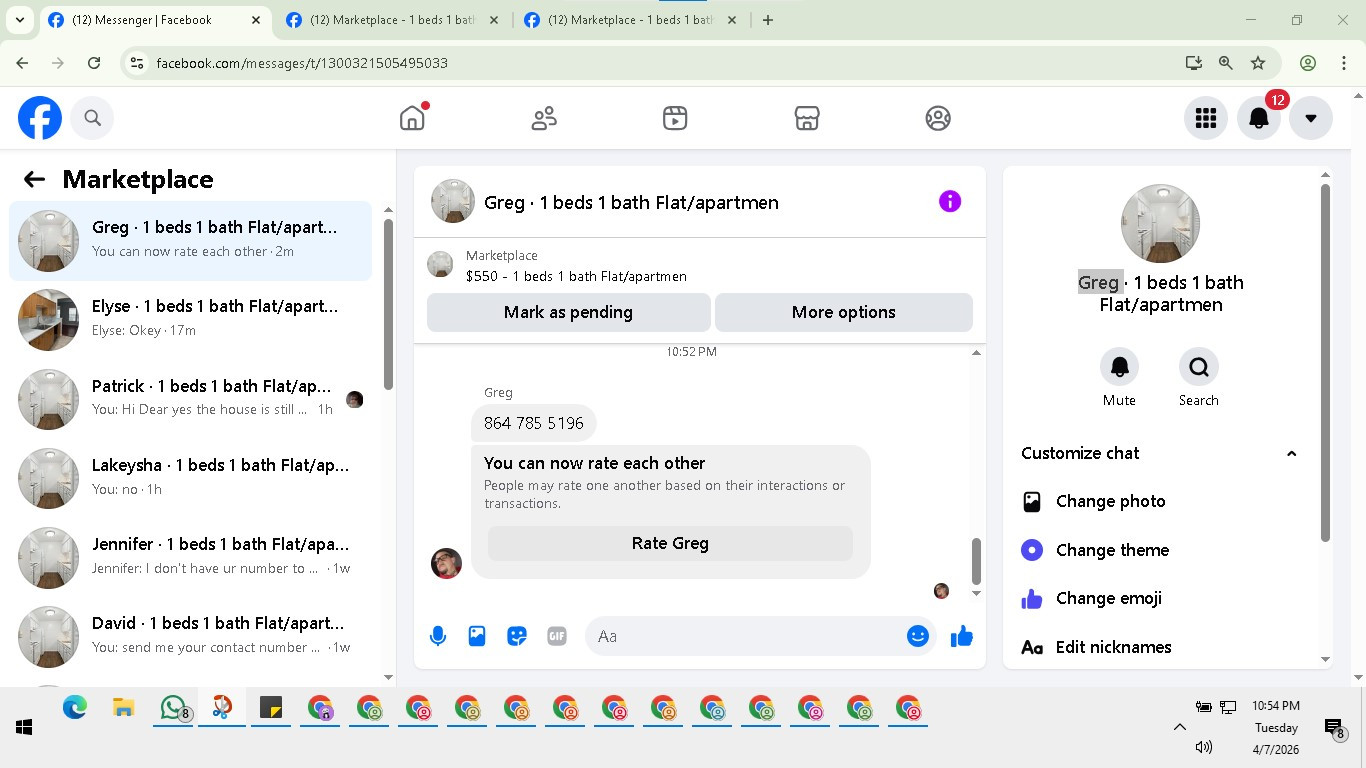Open the Chrome three-dot menu

coord(1344,63)
